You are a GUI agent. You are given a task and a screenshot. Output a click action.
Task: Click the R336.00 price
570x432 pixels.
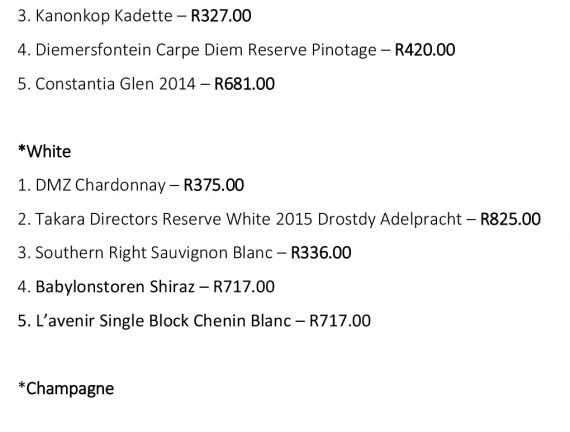click(x=321, y=253)
